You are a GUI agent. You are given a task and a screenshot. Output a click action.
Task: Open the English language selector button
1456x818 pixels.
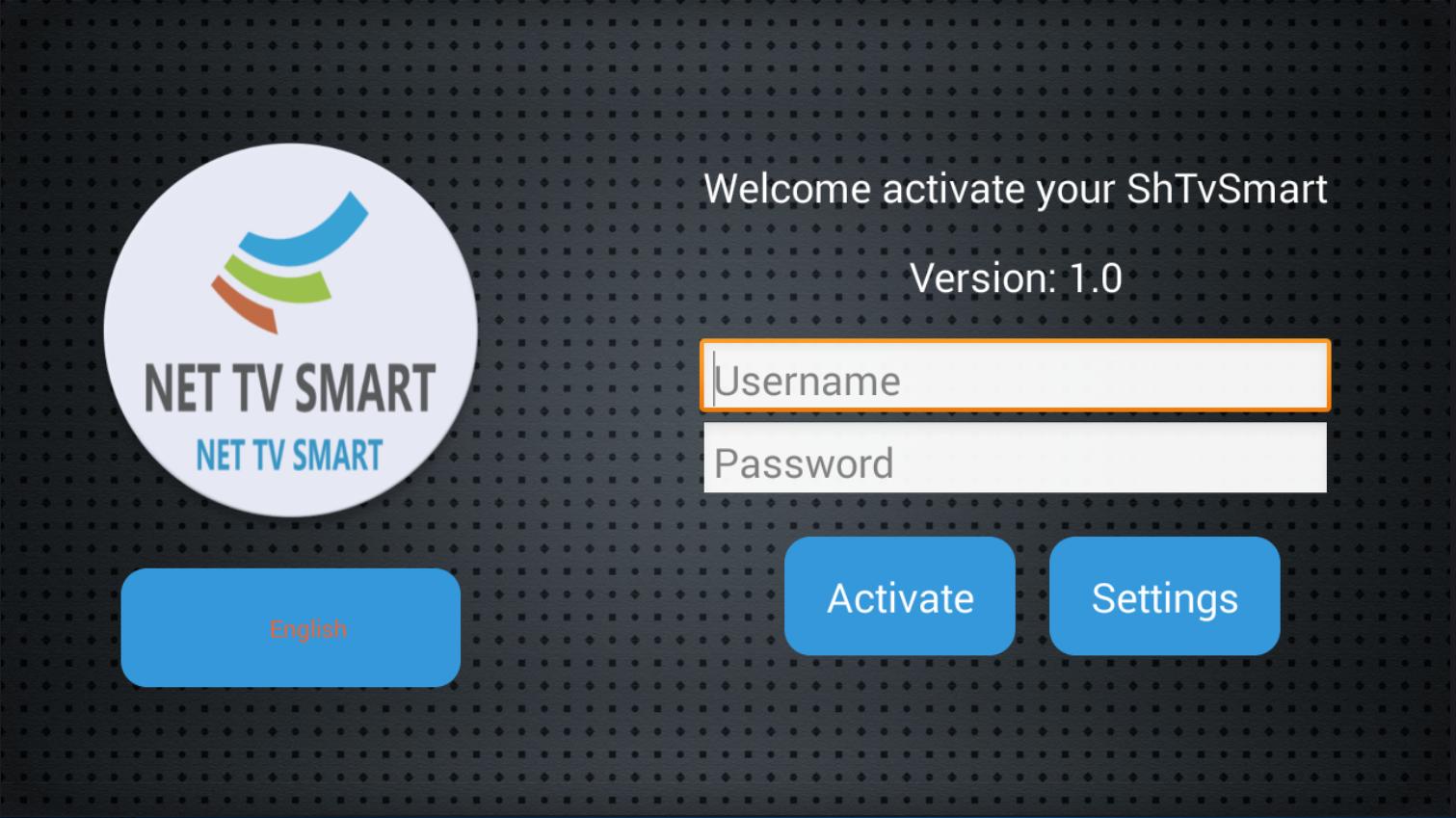pyautogui.click(x=291, y=627)
